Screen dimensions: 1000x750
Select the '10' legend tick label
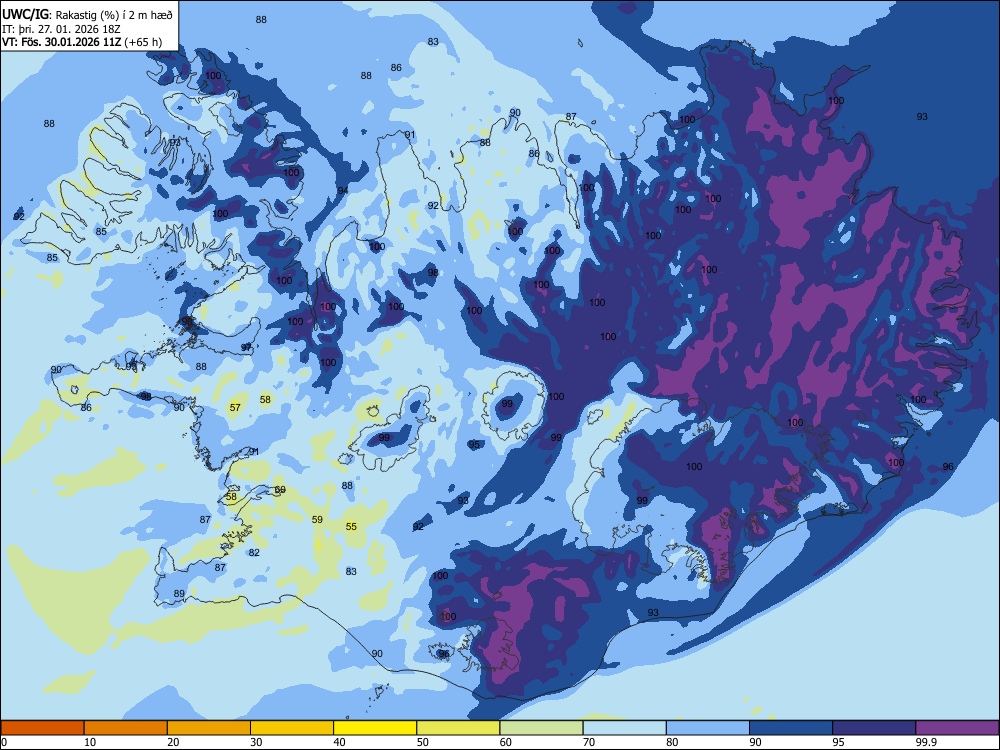click(90, 742)
